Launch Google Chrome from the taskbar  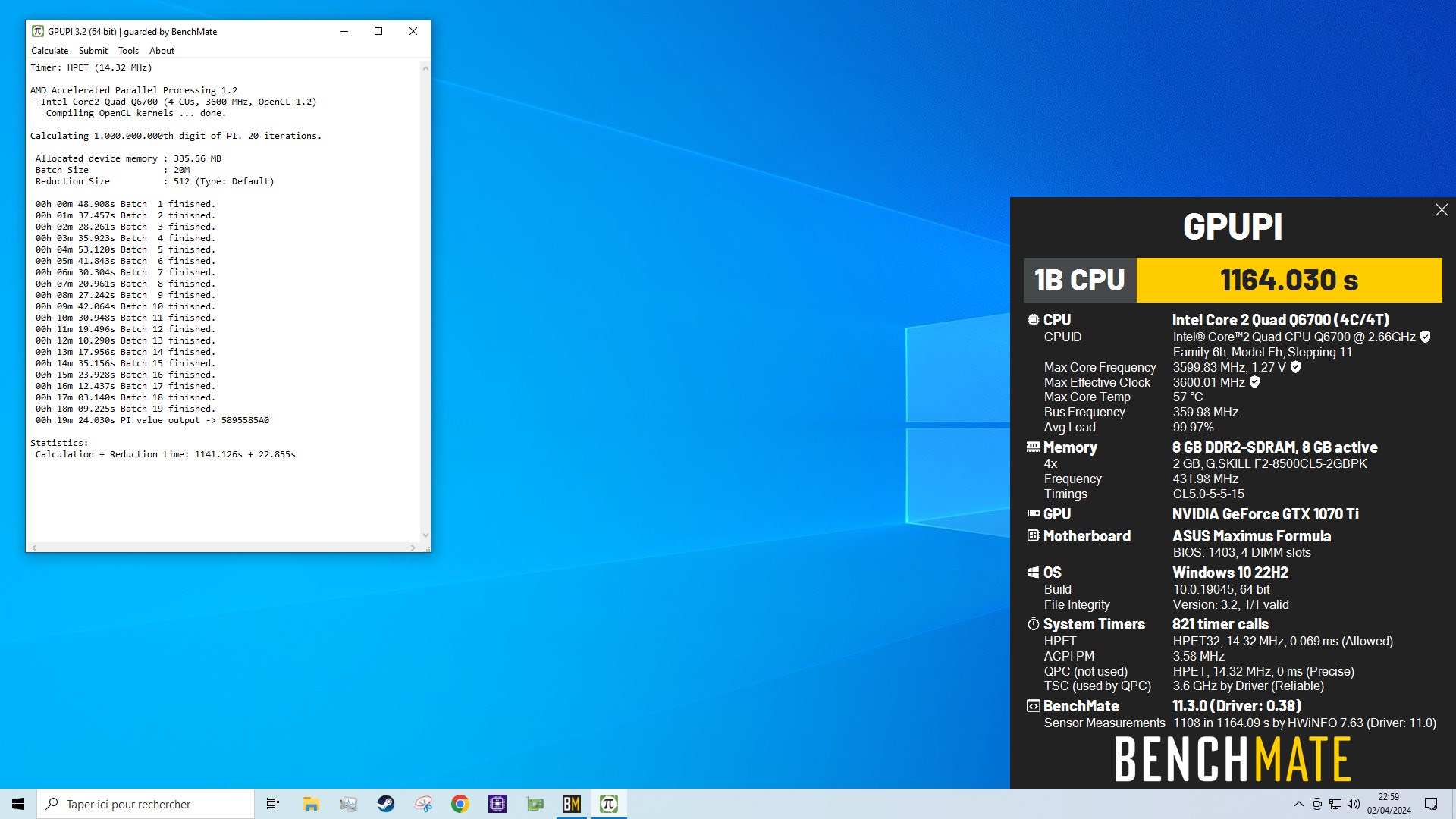point(460,804)
